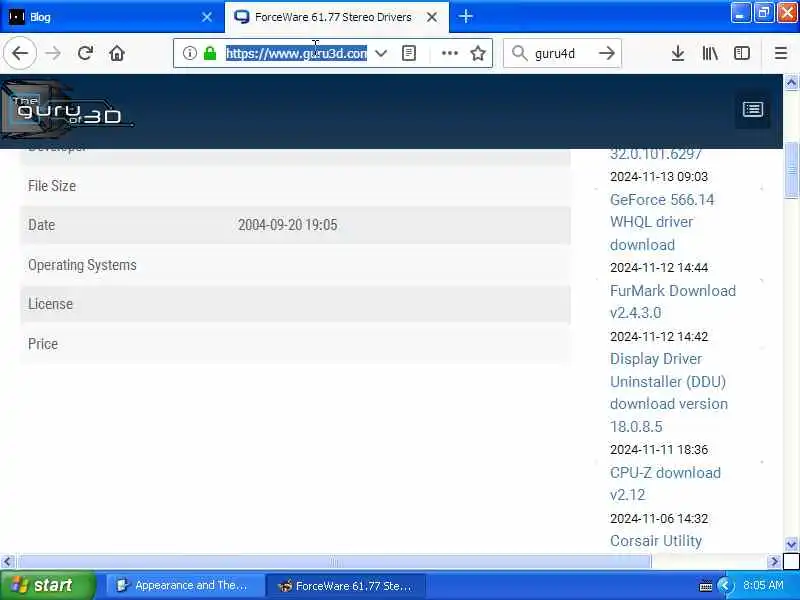Click the vertical scrollbar thumb
800x600 pixels.
click(791, 170)
